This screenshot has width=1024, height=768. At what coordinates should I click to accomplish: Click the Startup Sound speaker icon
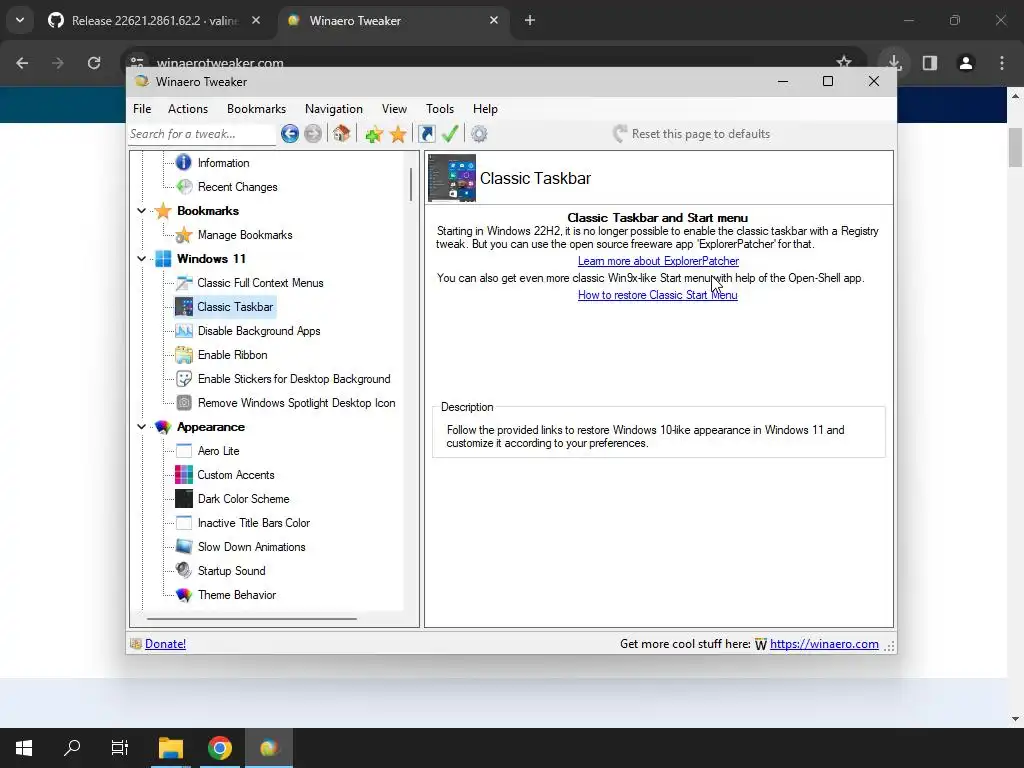[x=184, y=571]
